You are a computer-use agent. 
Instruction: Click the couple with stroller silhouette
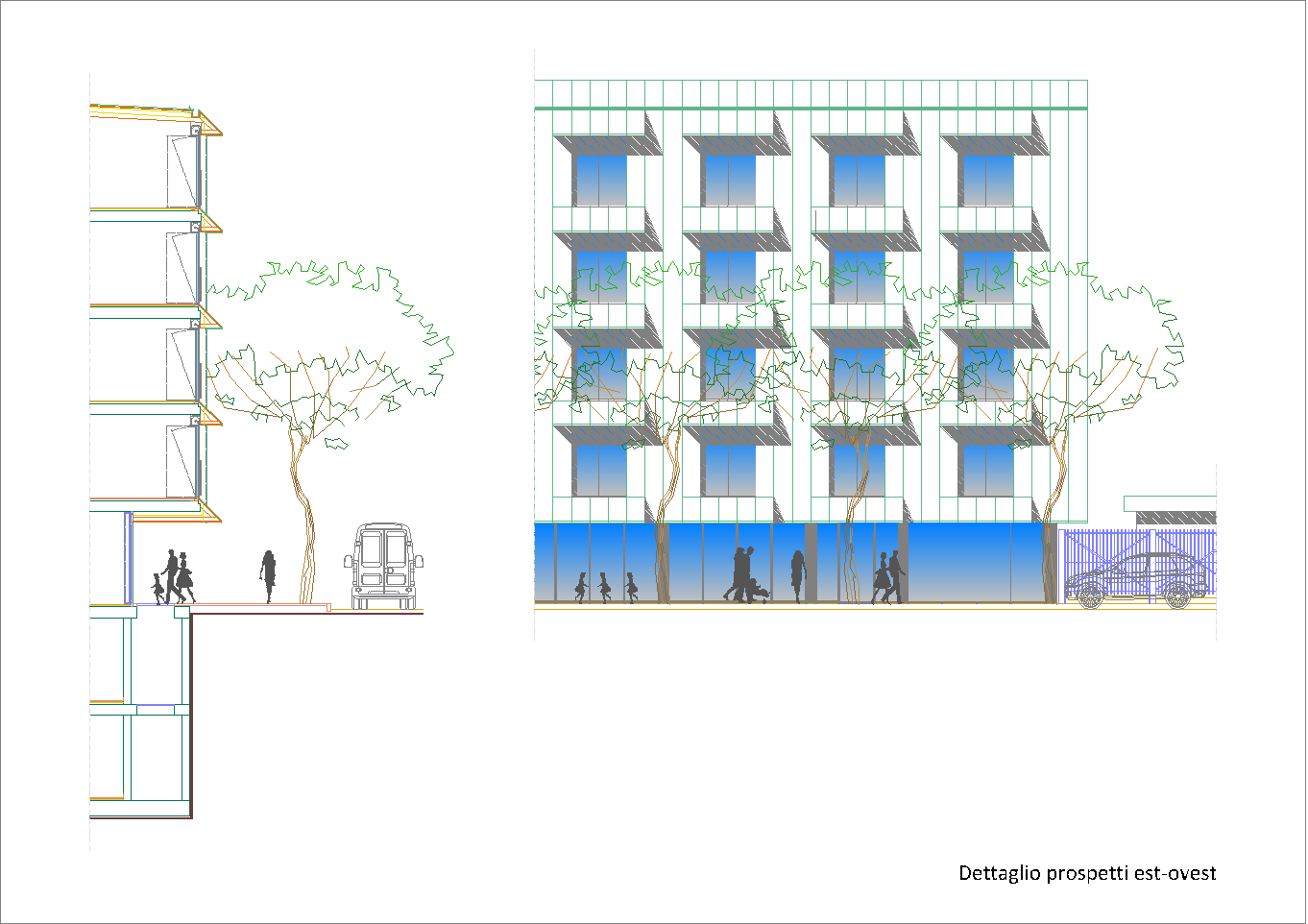(747, 576)
